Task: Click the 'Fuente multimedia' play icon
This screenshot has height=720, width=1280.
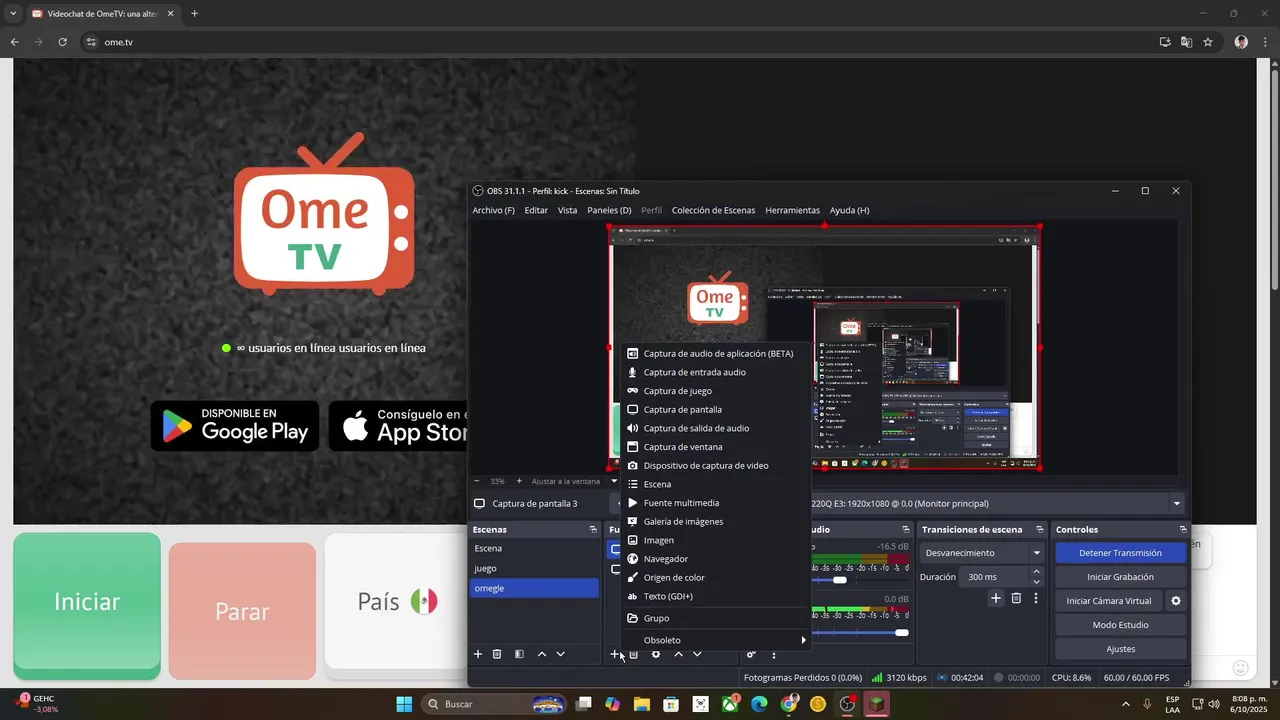Action: click(632, 503)
